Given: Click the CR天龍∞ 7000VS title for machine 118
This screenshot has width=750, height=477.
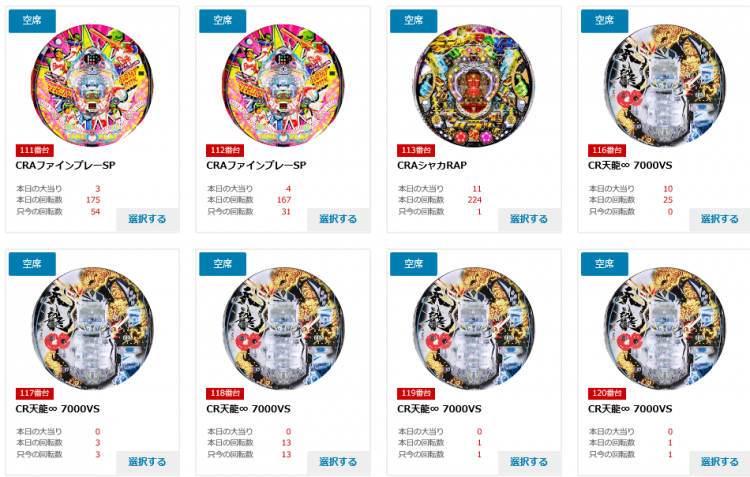Looking at the screenshot, I should [248, 409].
